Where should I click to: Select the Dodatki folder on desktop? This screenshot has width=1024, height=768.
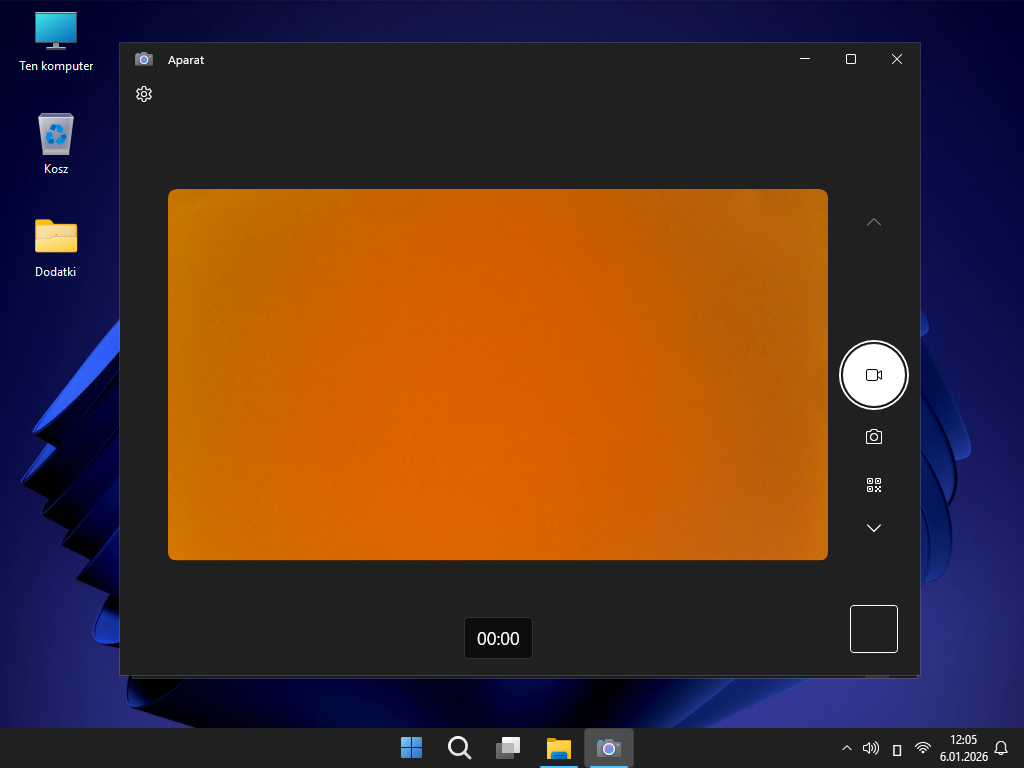pyautogui.click(x=56, y=248)
